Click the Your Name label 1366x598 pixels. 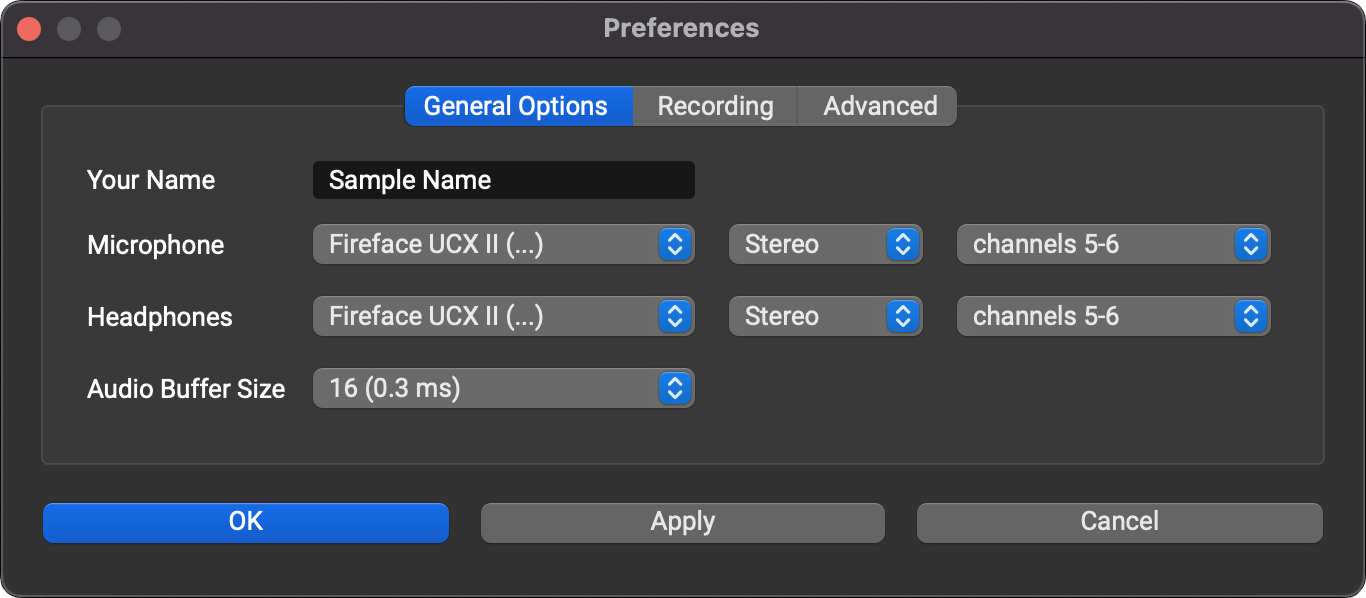(151, 180)
